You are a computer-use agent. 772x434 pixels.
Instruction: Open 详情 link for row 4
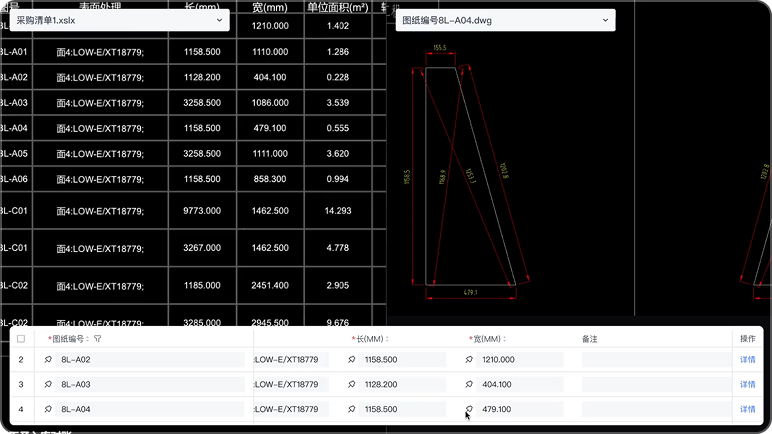pos(747,409)
